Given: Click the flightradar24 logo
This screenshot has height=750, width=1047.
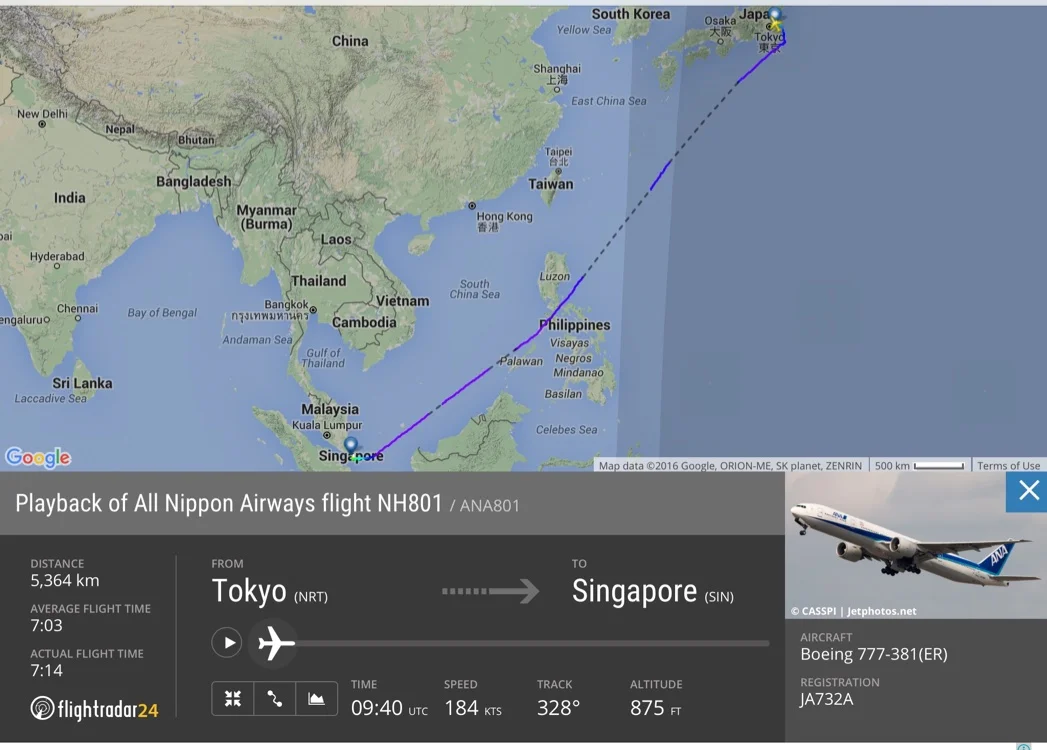Looking at the screenshot, I should tap(94, 709).
